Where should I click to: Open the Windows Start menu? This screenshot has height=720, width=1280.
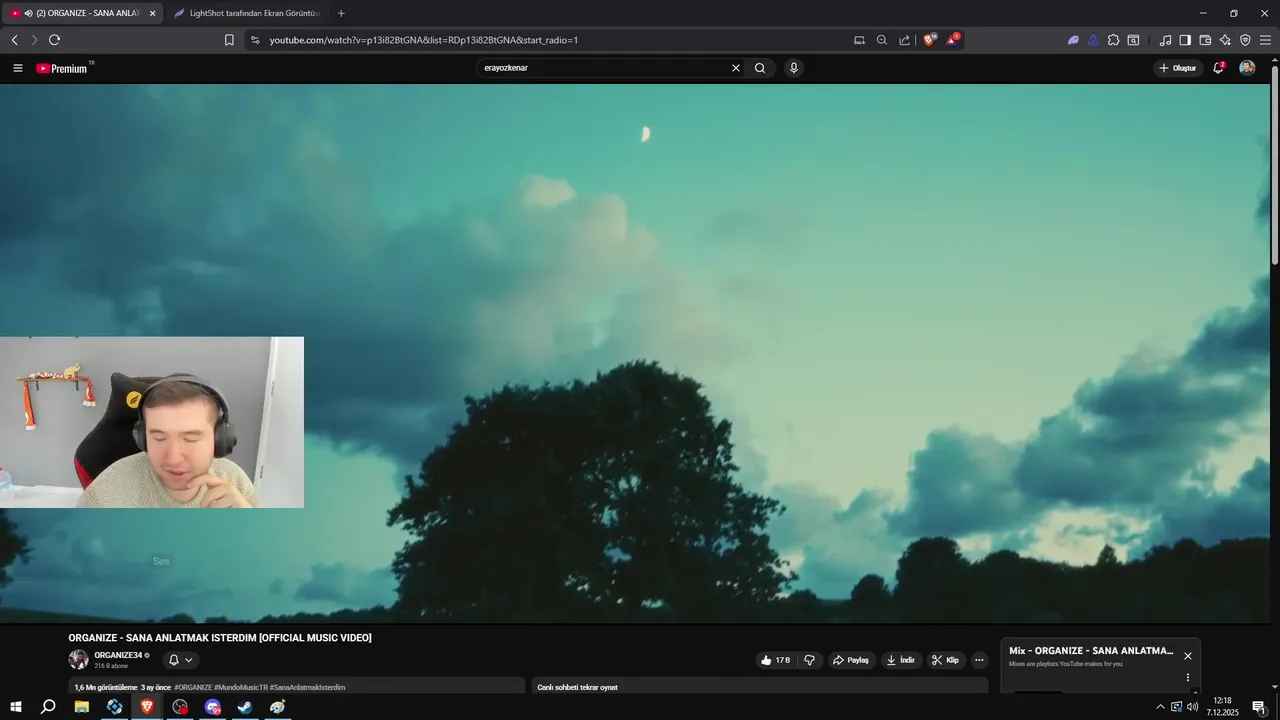point(15,707)
